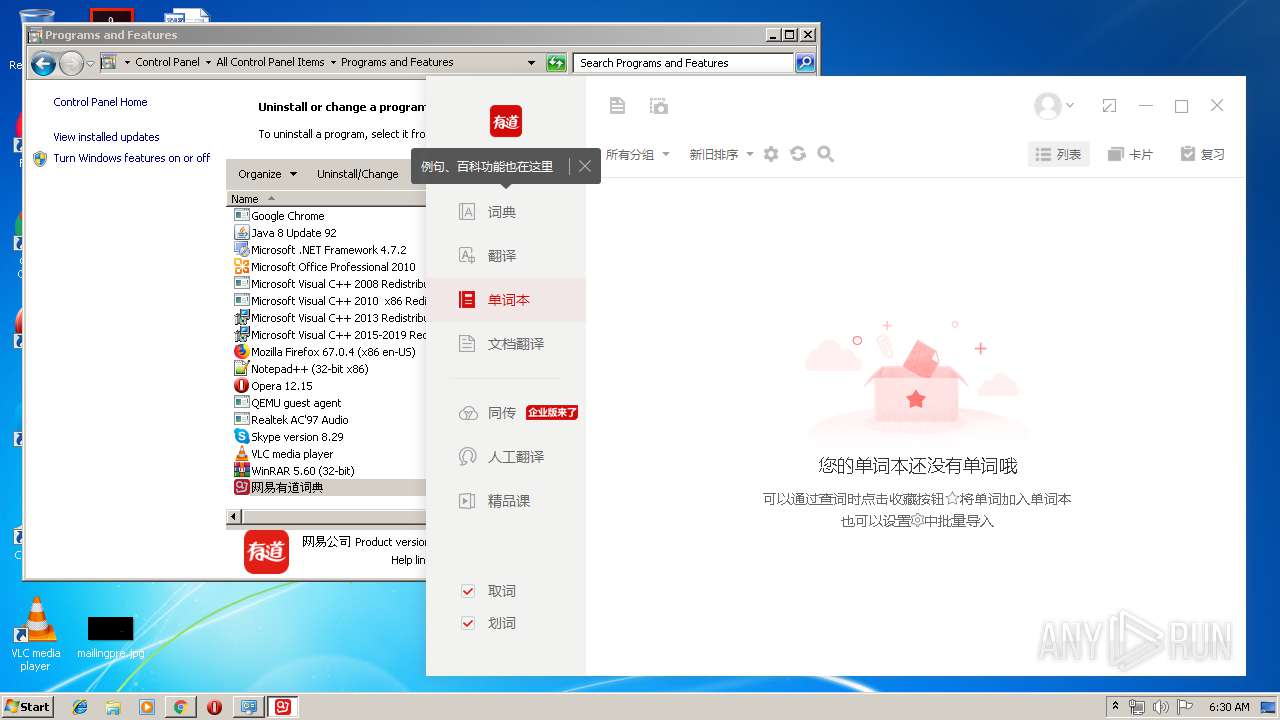Open the user avatar account dropdown
Image resolution: width=1280 pixels, height=720 pixels.
pos(1054,105)
